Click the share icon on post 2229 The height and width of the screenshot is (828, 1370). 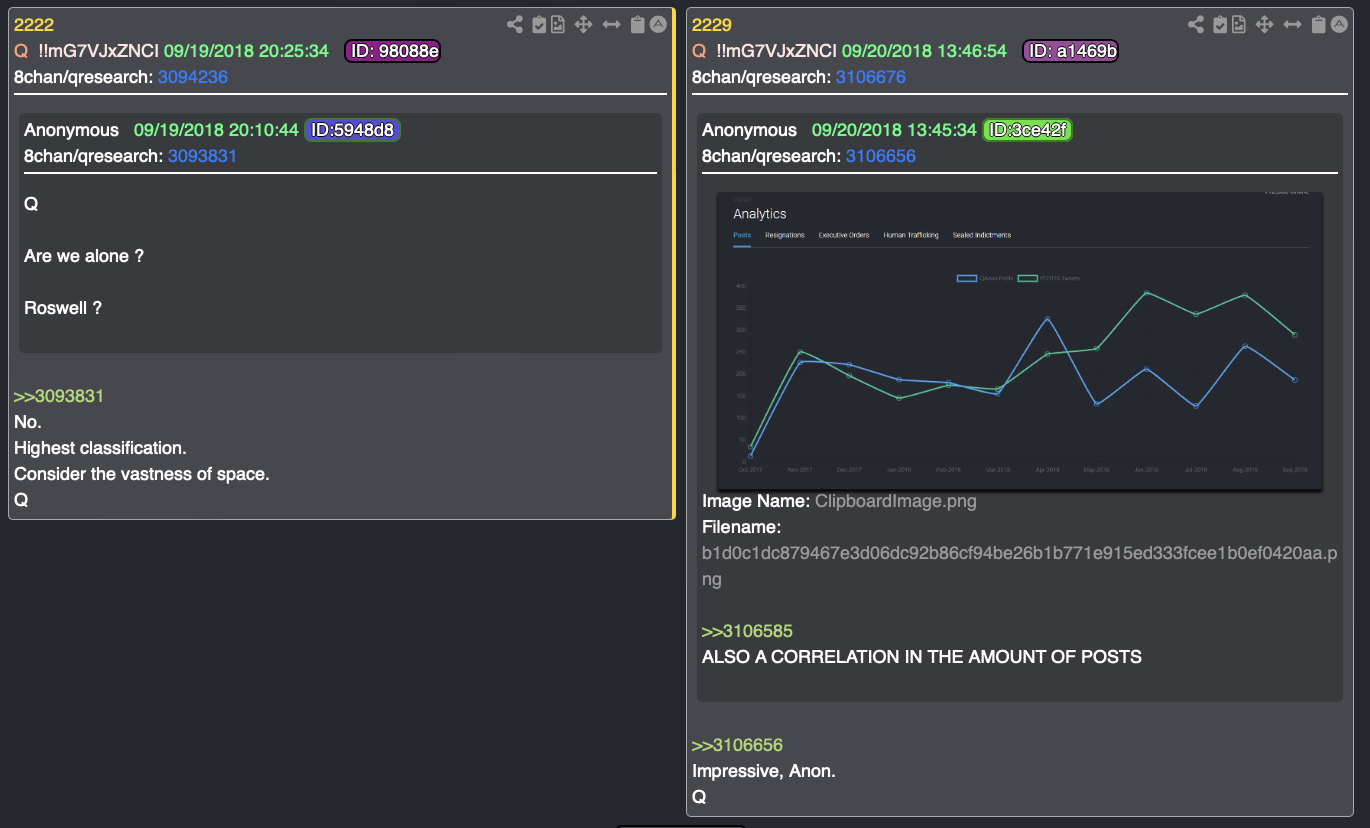click(x=1195, y=25)
